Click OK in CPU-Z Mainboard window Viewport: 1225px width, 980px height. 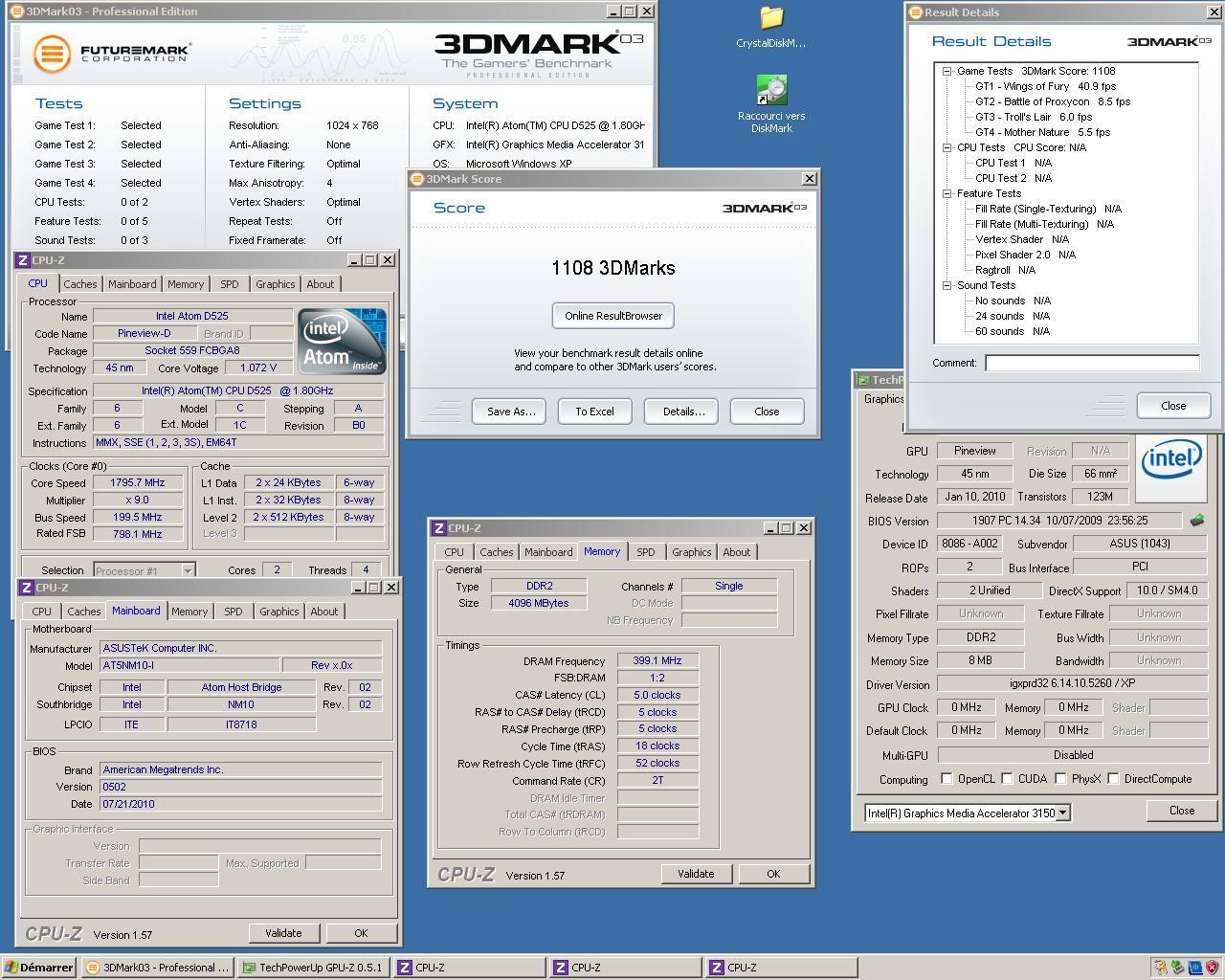pyautogui.click(x=361, y=933)
